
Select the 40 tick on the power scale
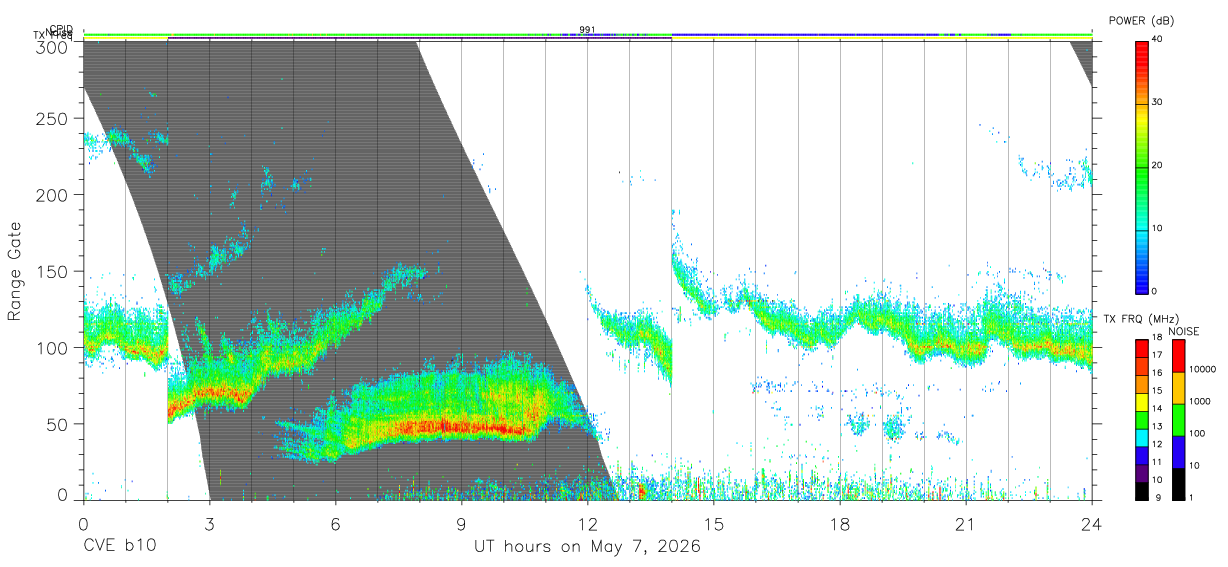point(1158,40)
